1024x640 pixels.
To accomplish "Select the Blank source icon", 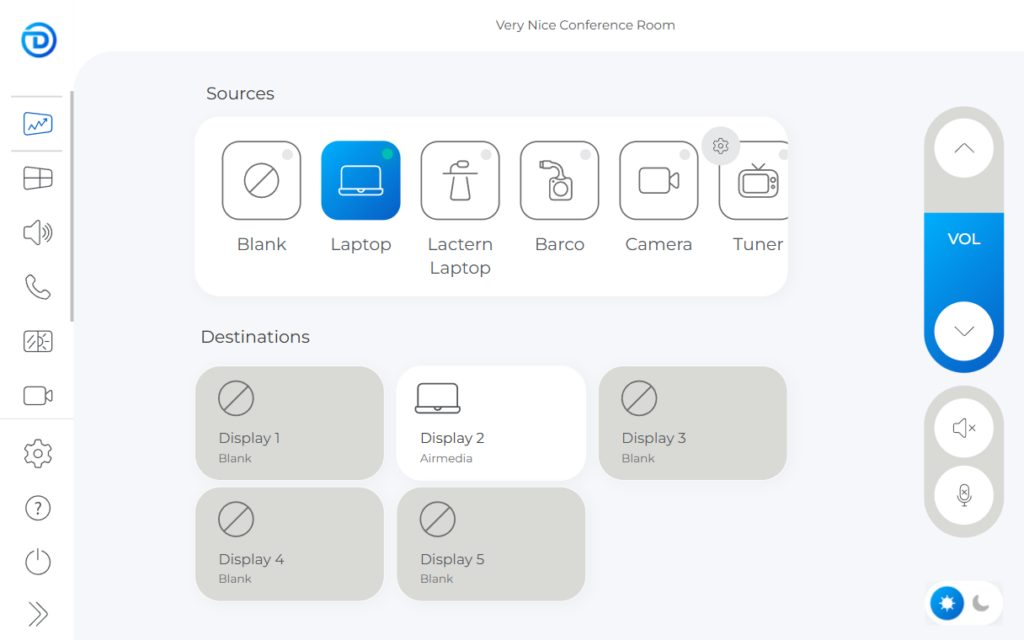I will click(261, 181).
